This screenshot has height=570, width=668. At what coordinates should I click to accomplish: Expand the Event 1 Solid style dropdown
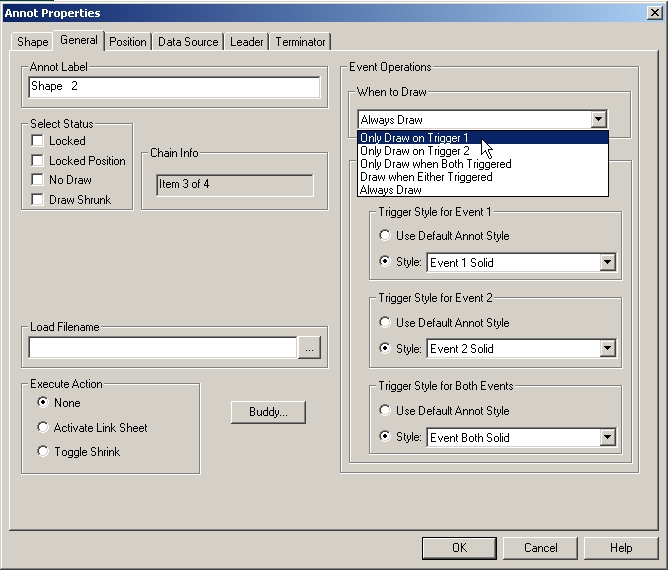[x=607, y=263]
